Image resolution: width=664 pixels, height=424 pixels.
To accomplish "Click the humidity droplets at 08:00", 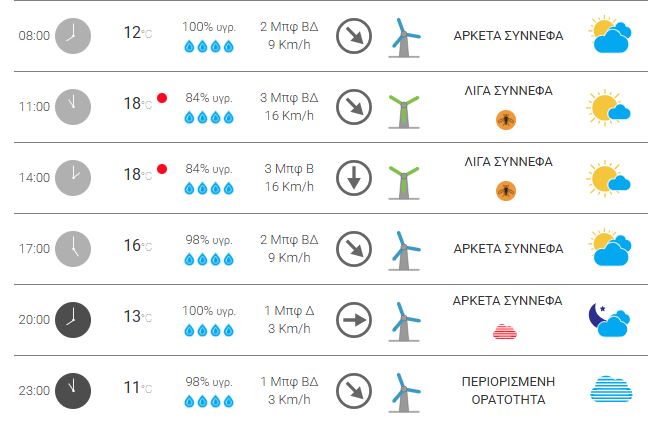I will point(208,46).
